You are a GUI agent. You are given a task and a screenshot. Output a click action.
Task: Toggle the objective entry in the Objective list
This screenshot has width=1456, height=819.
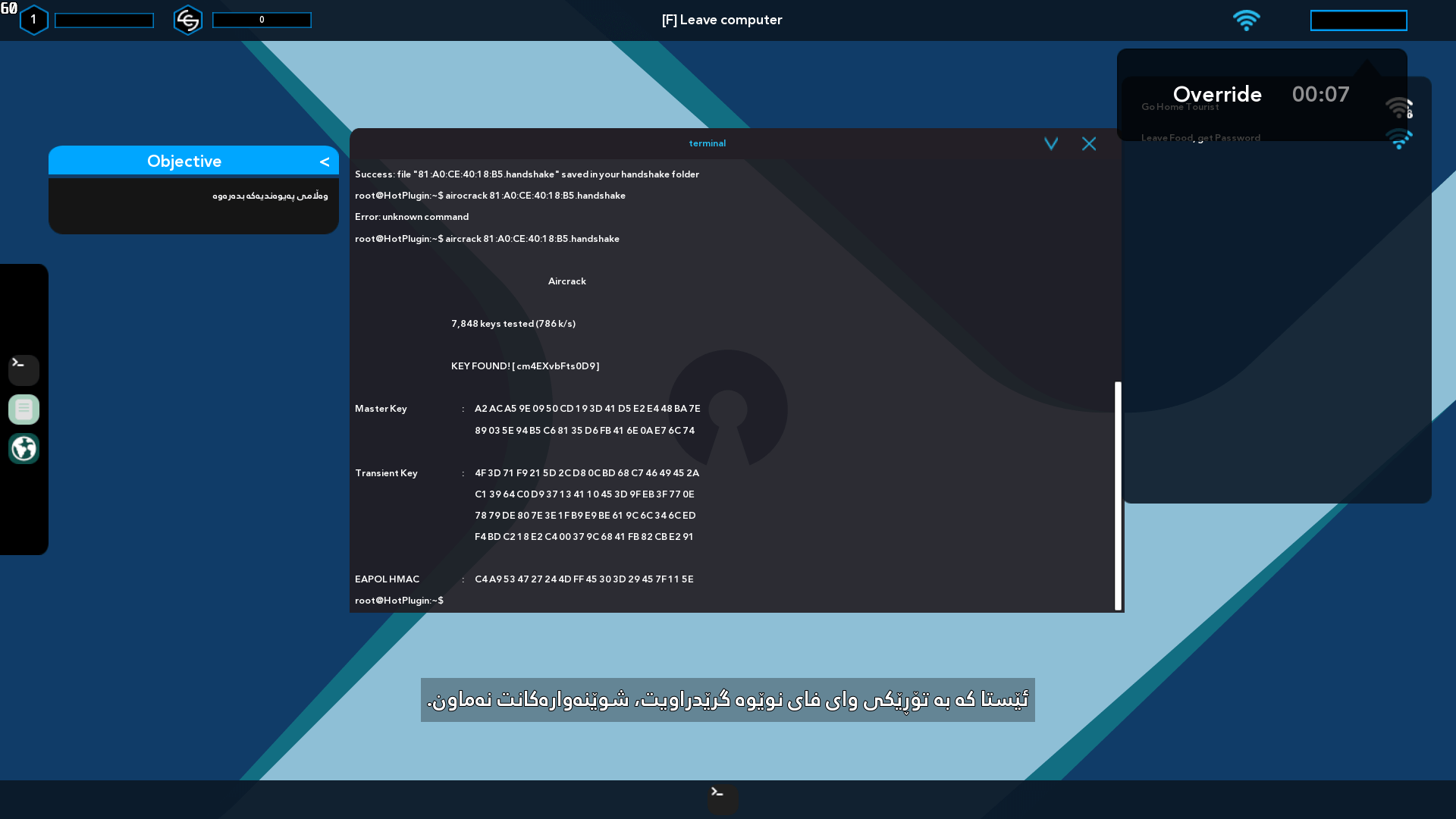pyautogui.click(x=193, y=196)
